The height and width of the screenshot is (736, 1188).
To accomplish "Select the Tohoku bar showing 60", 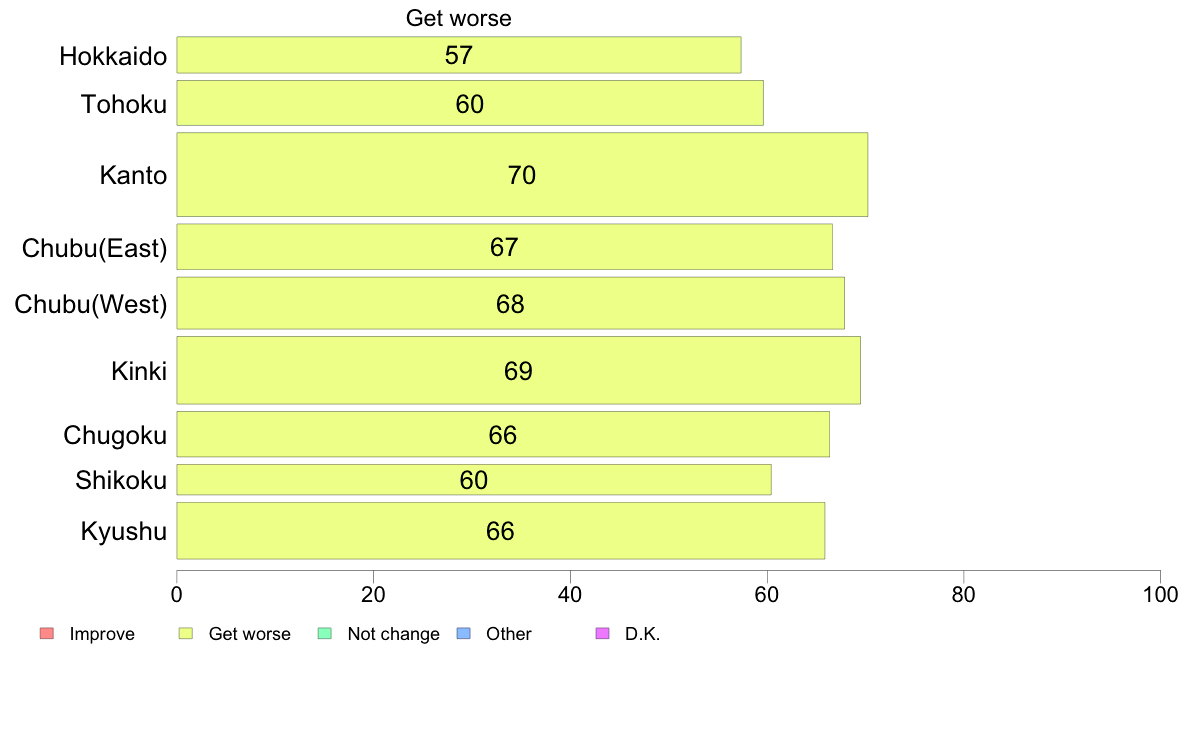I will click(470, 103).
